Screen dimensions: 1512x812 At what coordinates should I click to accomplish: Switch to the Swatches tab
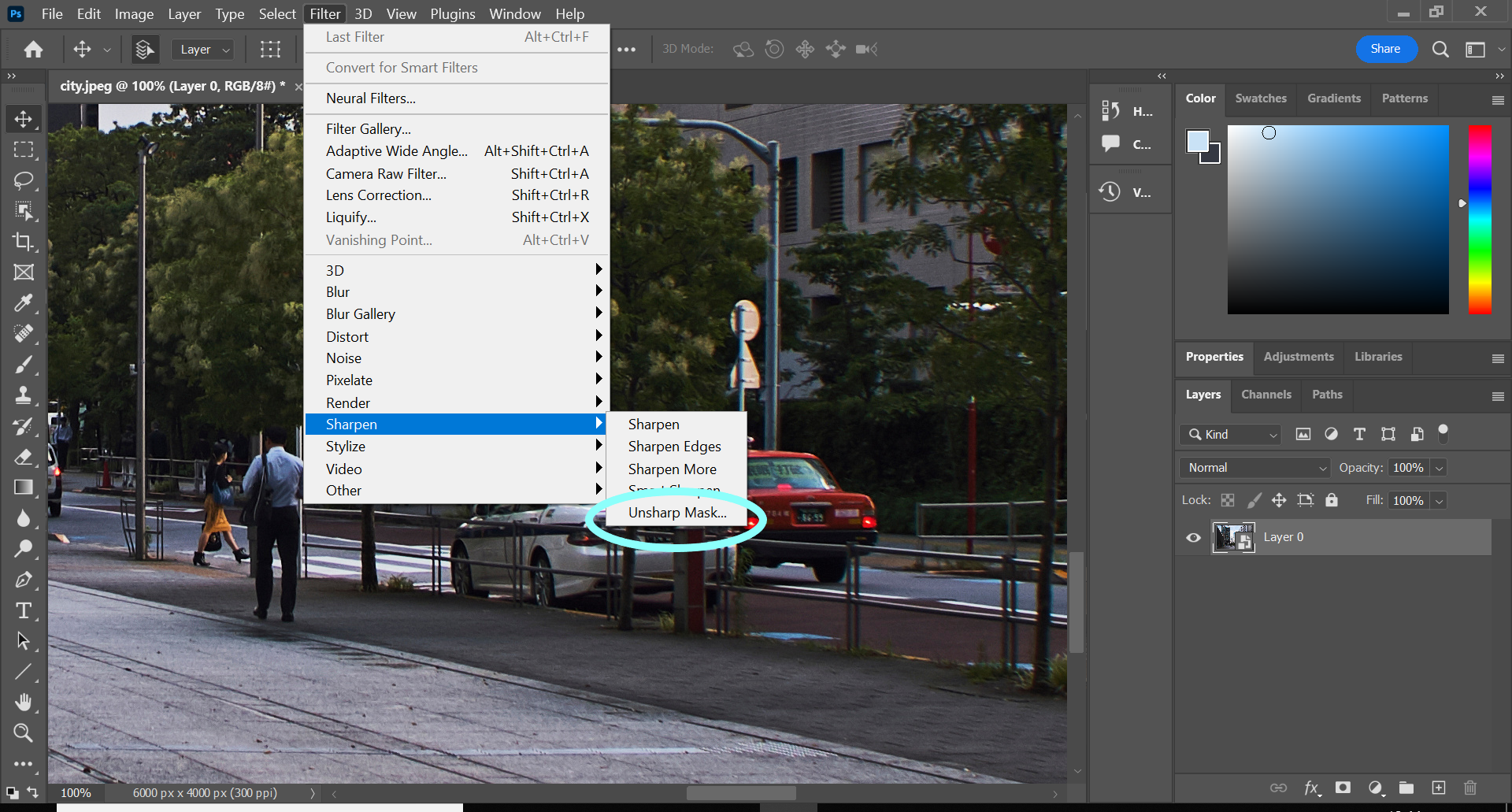(1261, 98)
